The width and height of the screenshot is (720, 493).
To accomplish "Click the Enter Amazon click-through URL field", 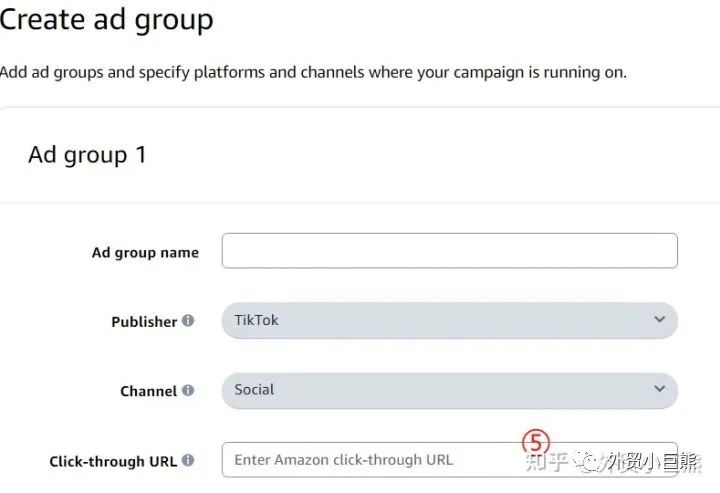I will (x=370, y=460).
